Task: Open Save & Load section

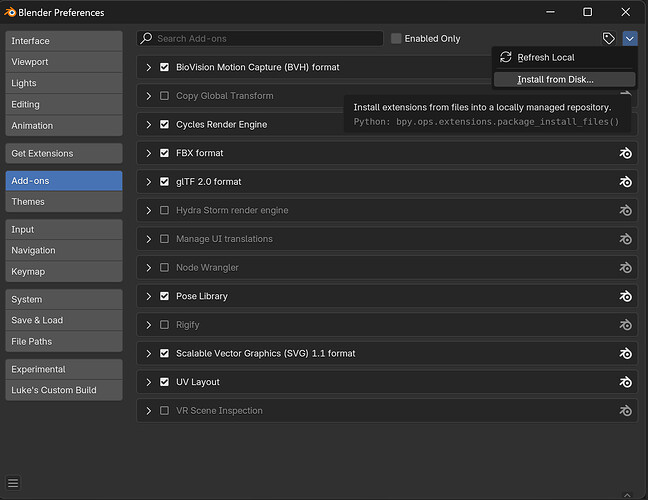Action: pyautogui.click(x=64, y=320)
